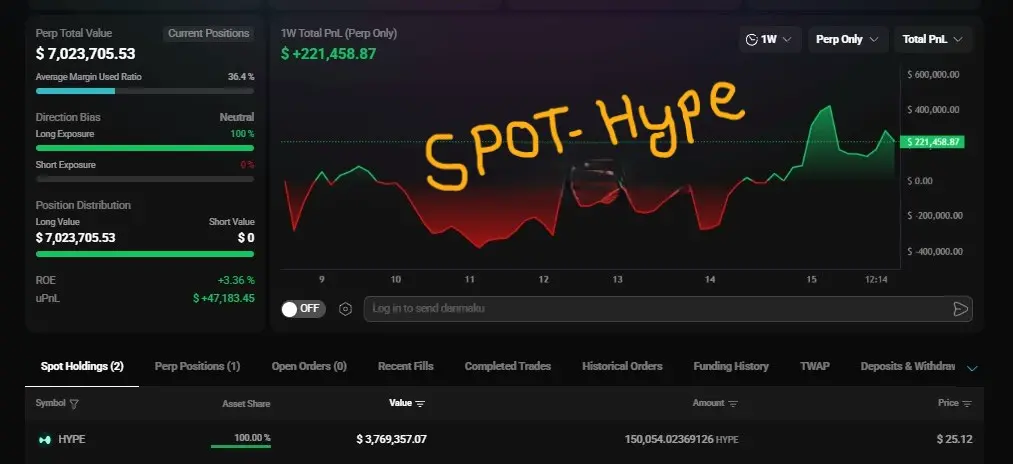The width and height of the screenshot is (1013, 464).
Task: Open the 1W timeframe dropdown
Action: click(x=770, y=39)
